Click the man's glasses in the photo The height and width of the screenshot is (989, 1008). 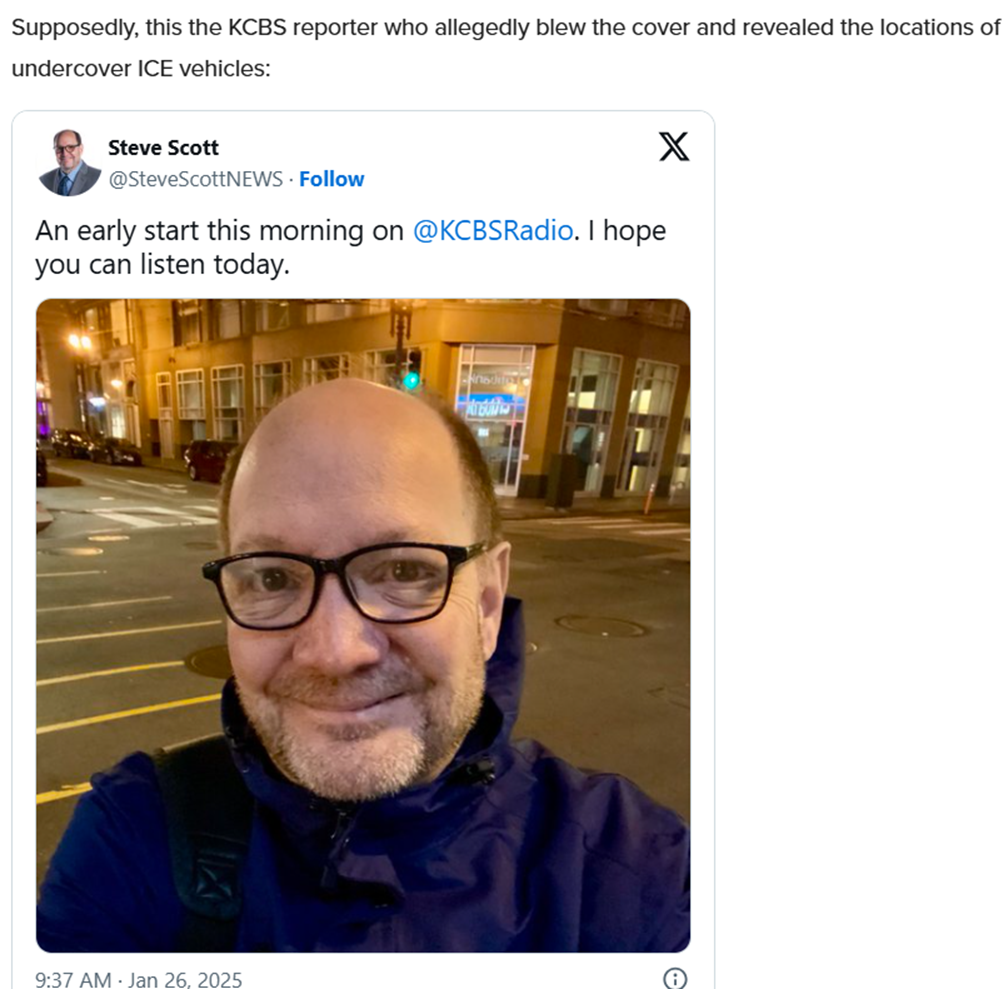click(x=345, y=585)
